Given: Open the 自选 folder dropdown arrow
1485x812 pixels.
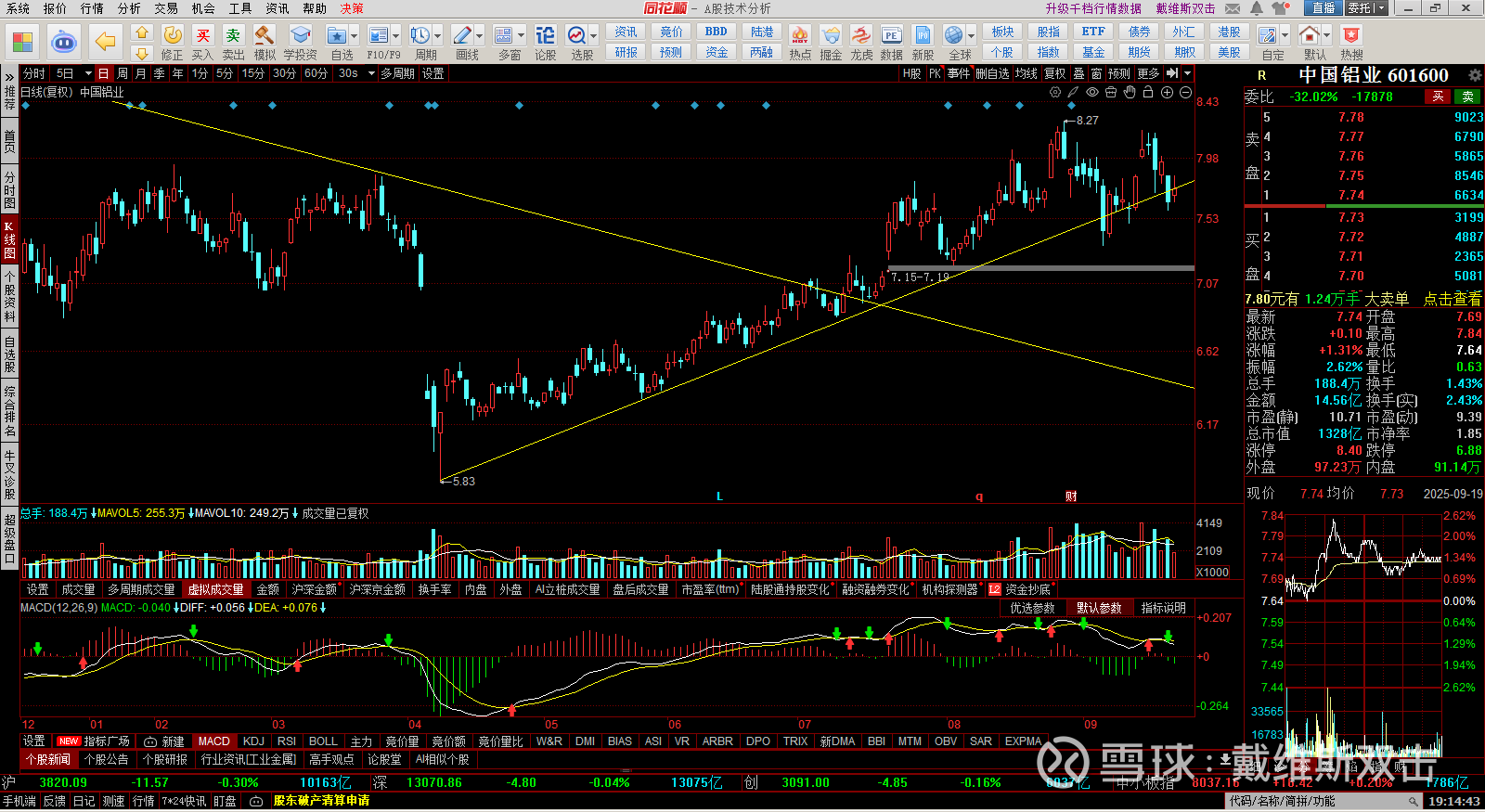Looking at the screenshot, I should coord(355,36).
